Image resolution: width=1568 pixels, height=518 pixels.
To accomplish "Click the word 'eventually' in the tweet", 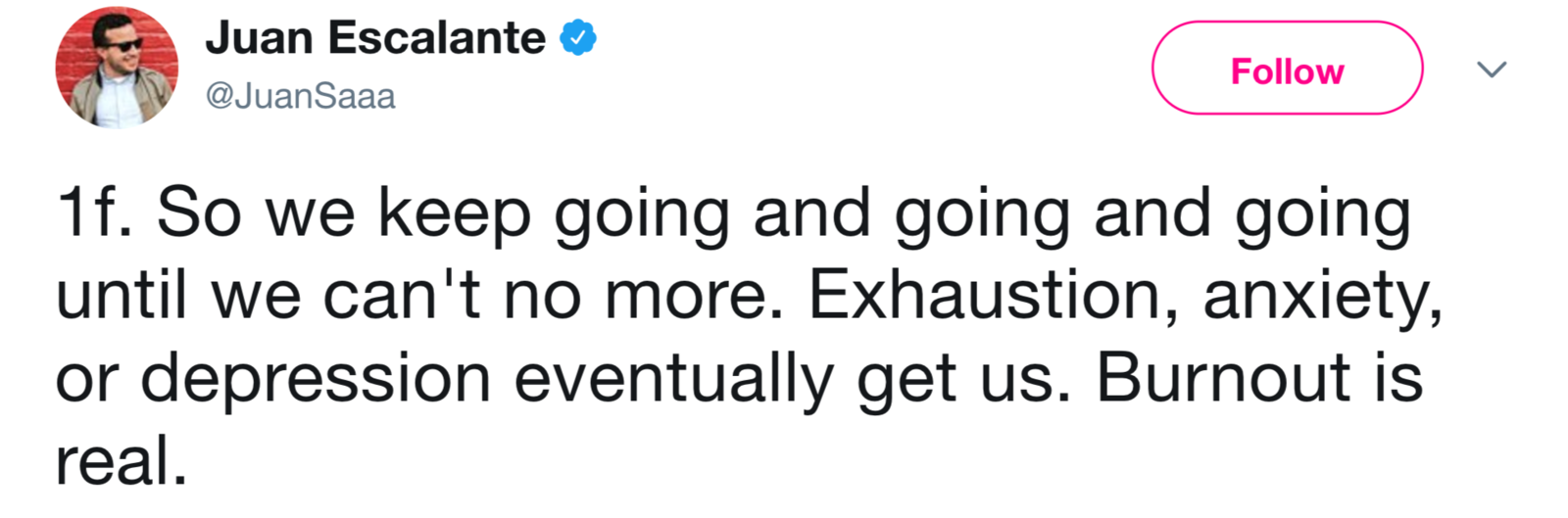I will (674, 379).
